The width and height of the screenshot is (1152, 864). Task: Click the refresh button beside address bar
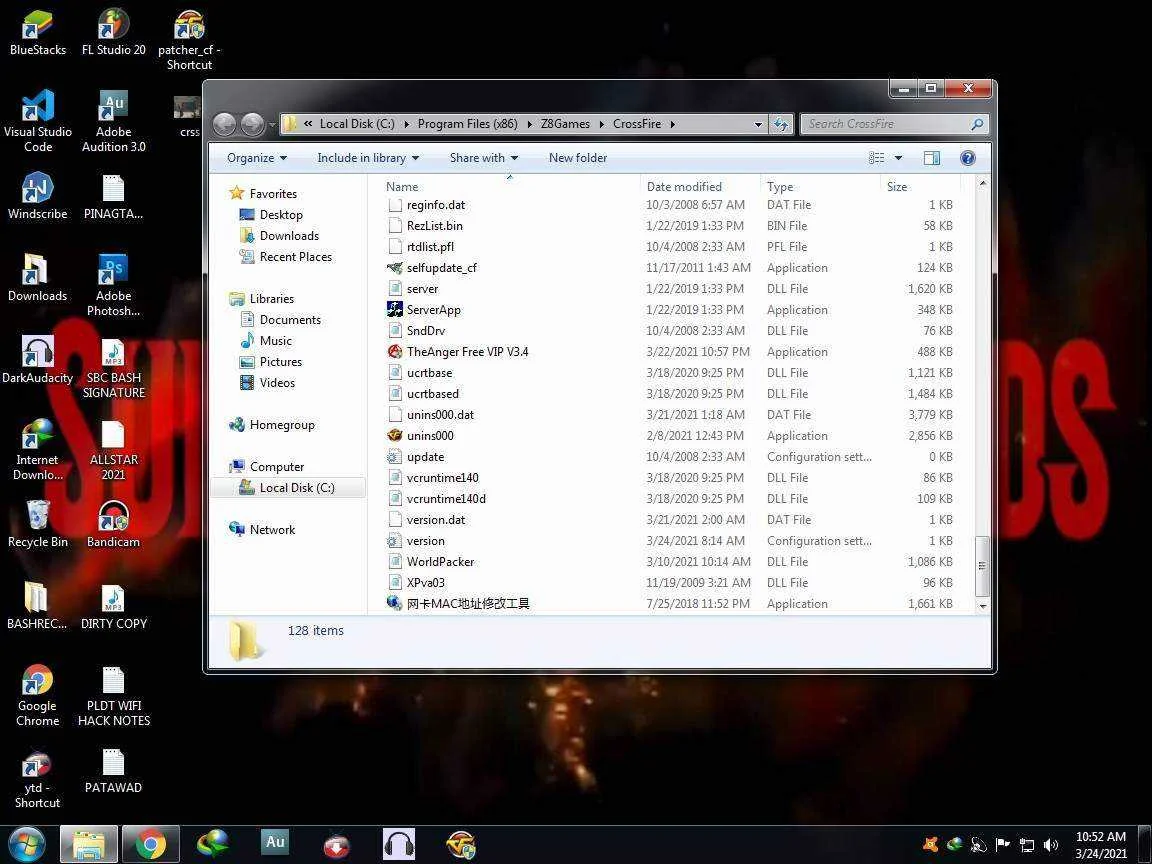pos(781,124)
